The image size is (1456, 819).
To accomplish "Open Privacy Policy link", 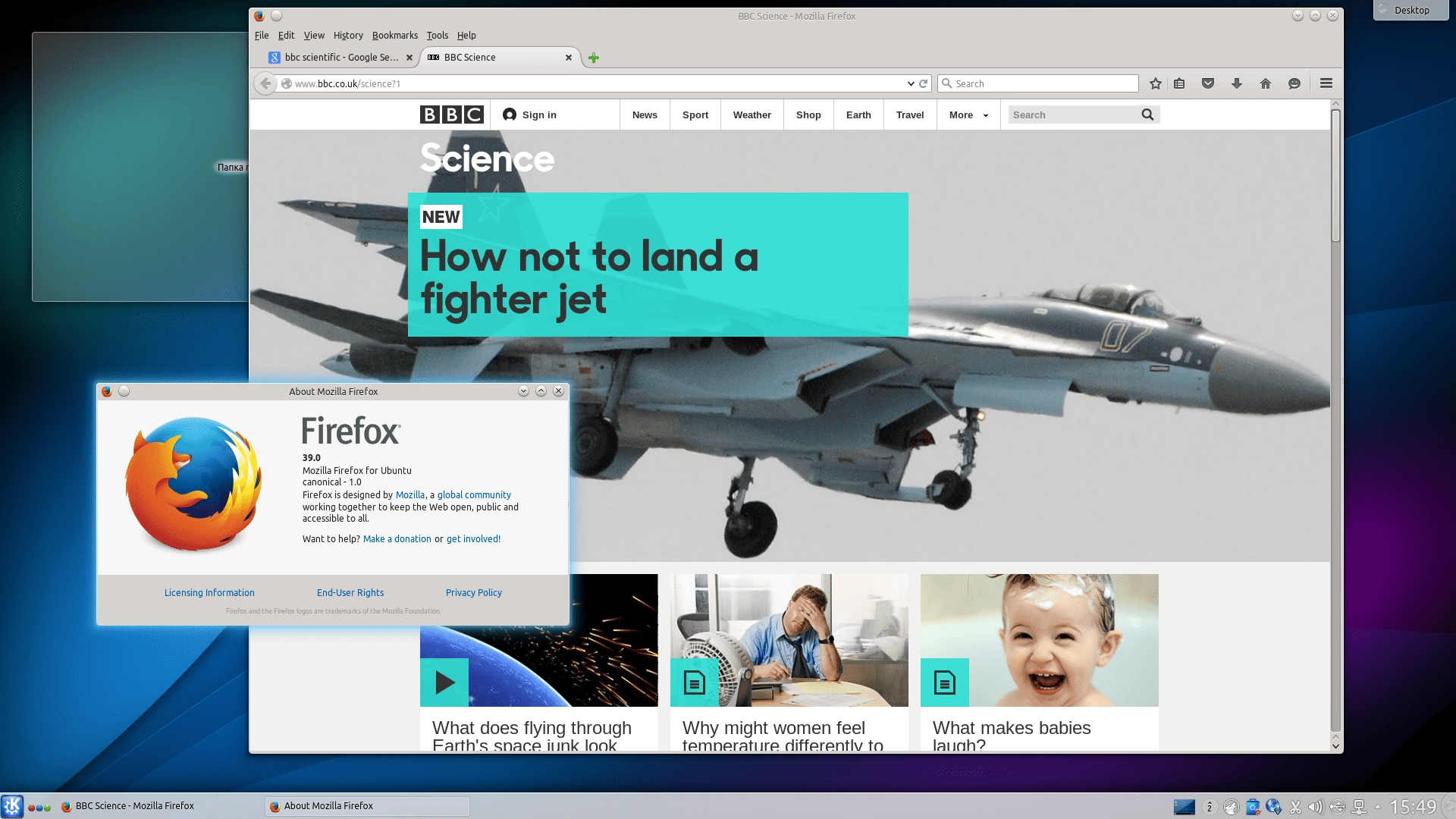I will click(x=474, y=593).
